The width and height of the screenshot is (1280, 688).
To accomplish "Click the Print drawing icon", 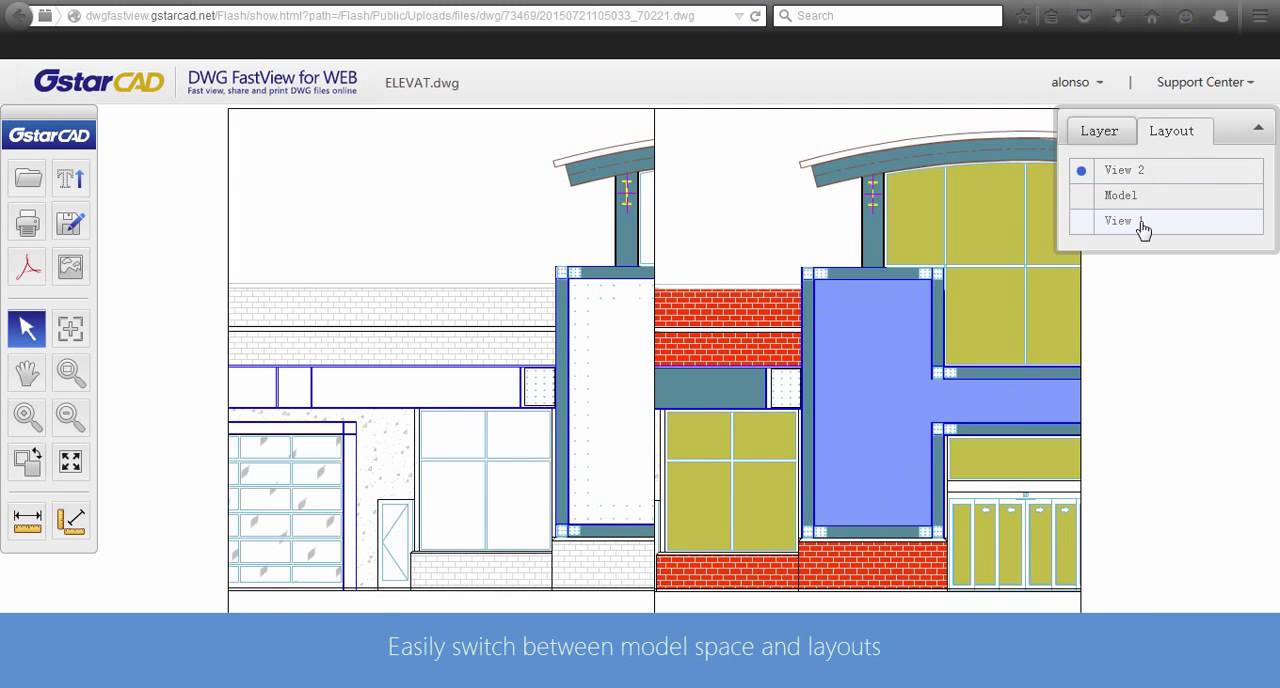I will coord(28,223).
